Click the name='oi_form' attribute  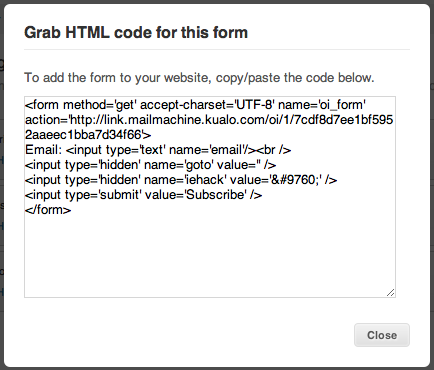point(322,105)
